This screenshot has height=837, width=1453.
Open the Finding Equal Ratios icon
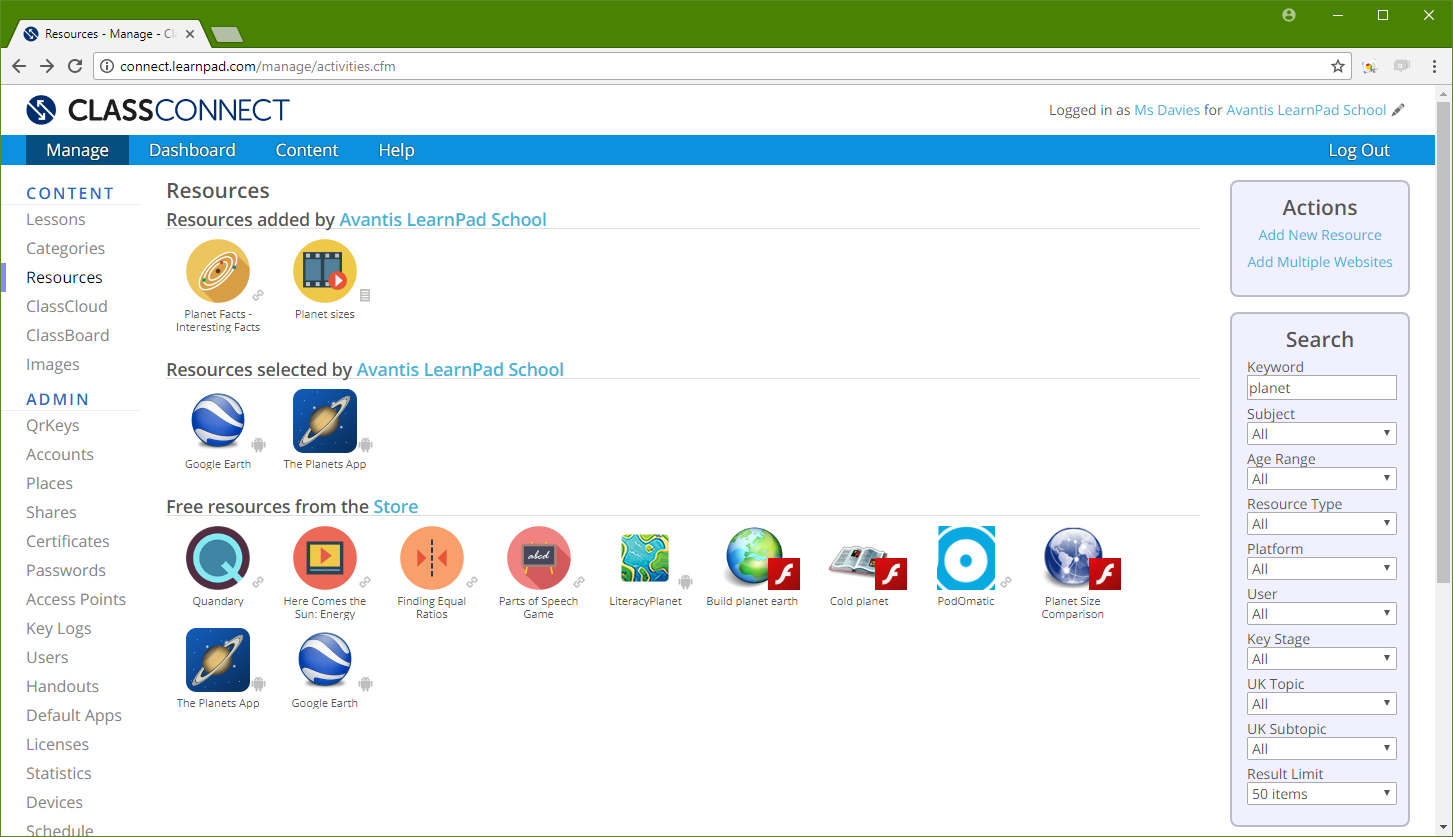point(431,558)
